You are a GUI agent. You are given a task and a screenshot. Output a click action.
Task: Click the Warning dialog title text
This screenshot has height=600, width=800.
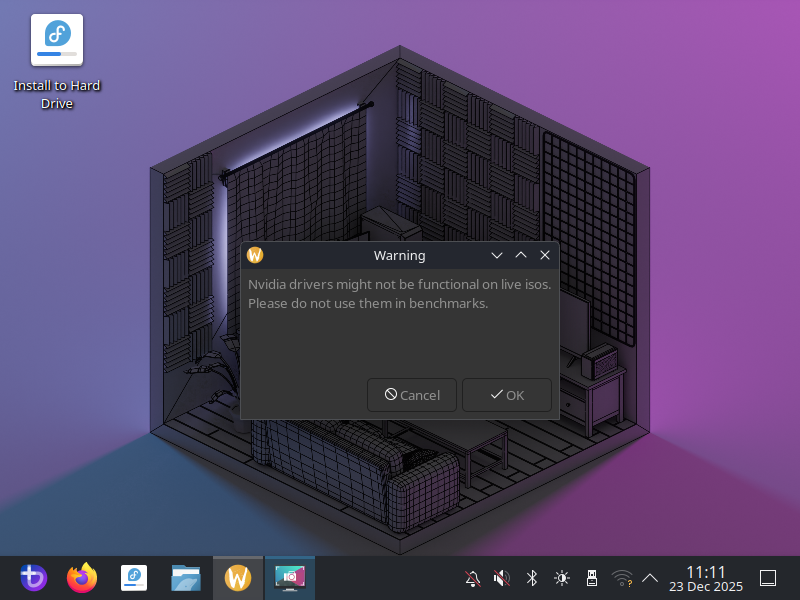click(x=399, y=255)
